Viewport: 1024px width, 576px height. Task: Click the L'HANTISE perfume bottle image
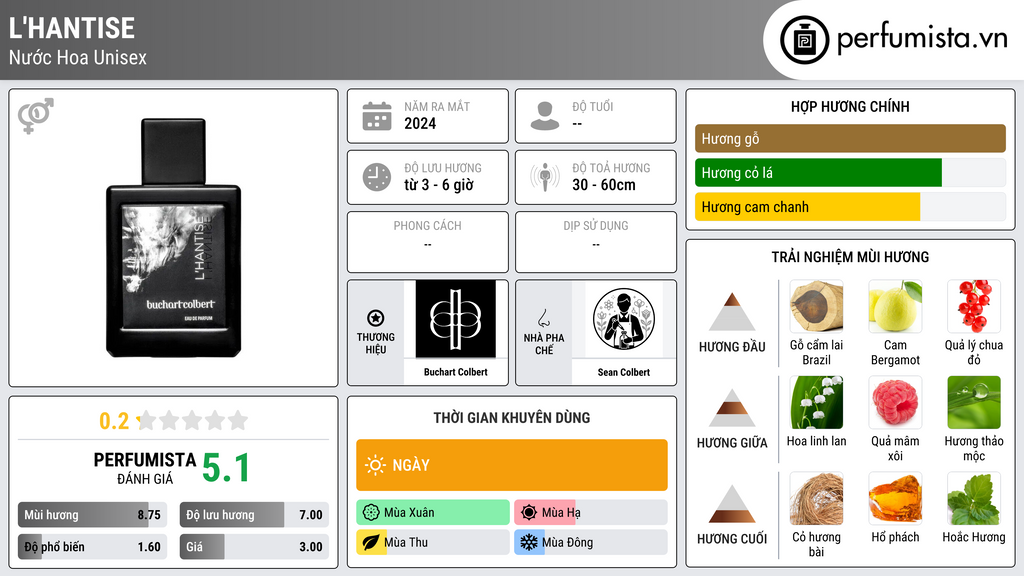click(174, 238)
